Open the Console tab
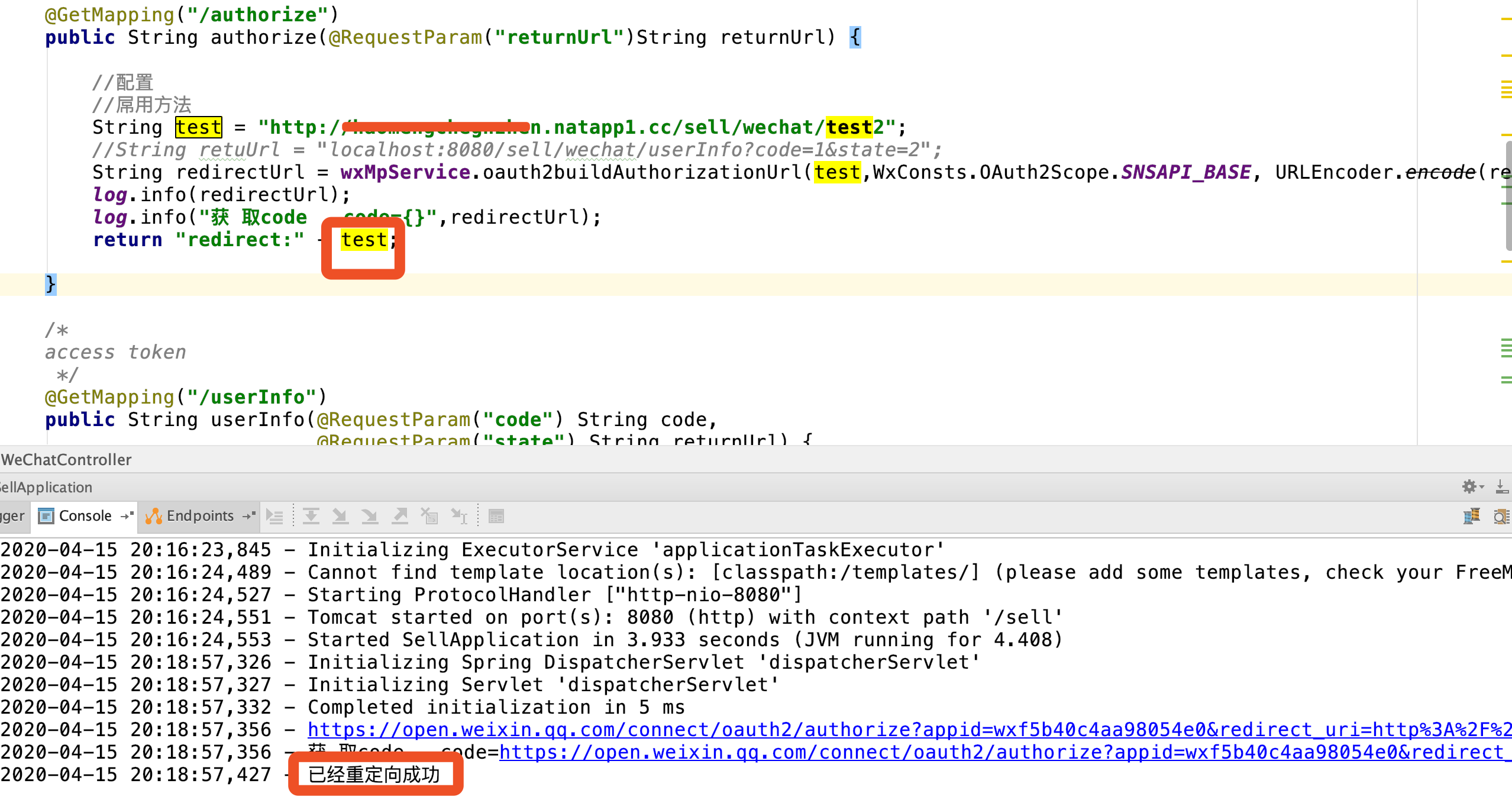 point(85,516)
